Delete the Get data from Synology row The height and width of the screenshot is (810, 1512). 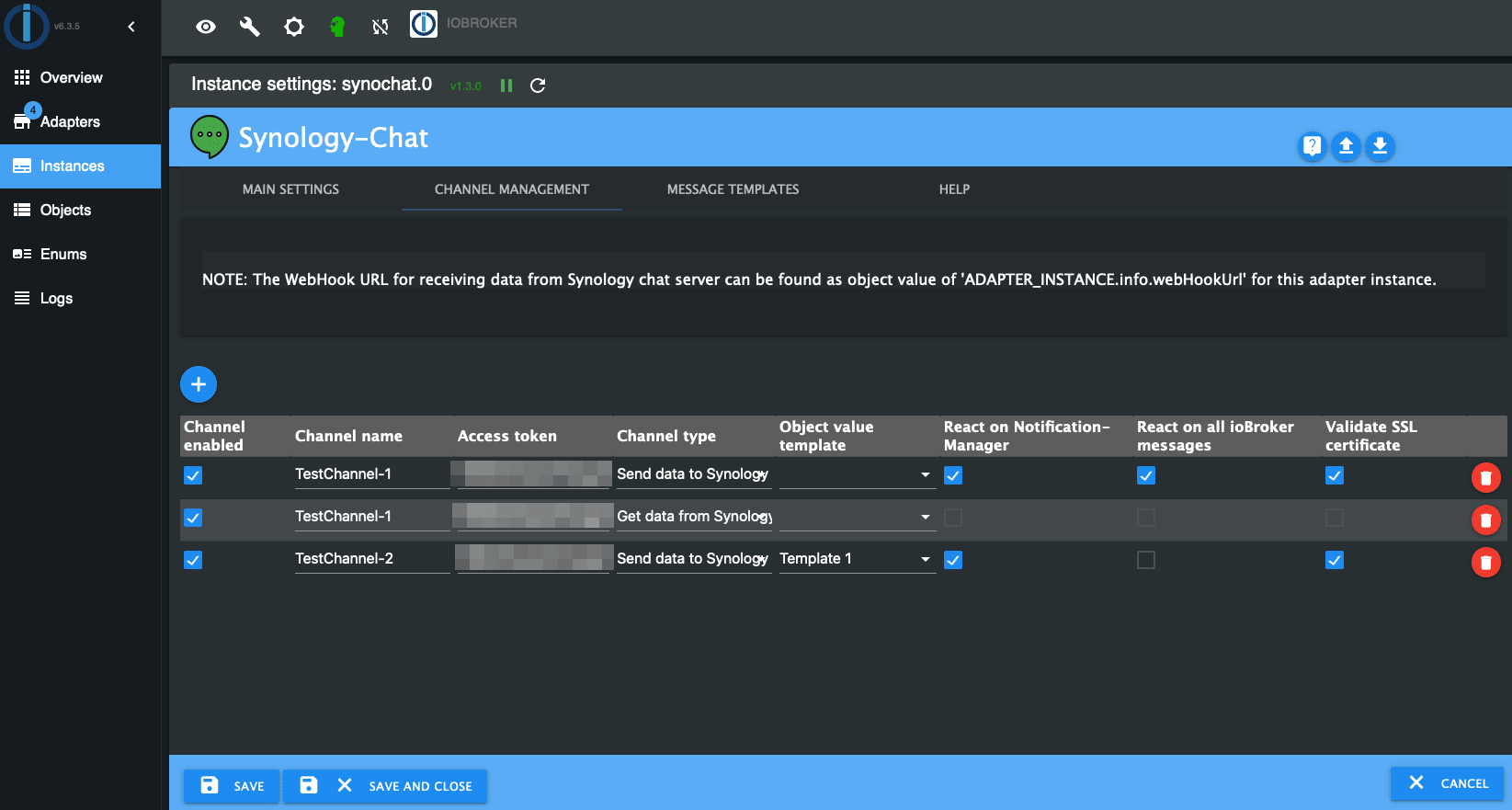point(1485,519)
